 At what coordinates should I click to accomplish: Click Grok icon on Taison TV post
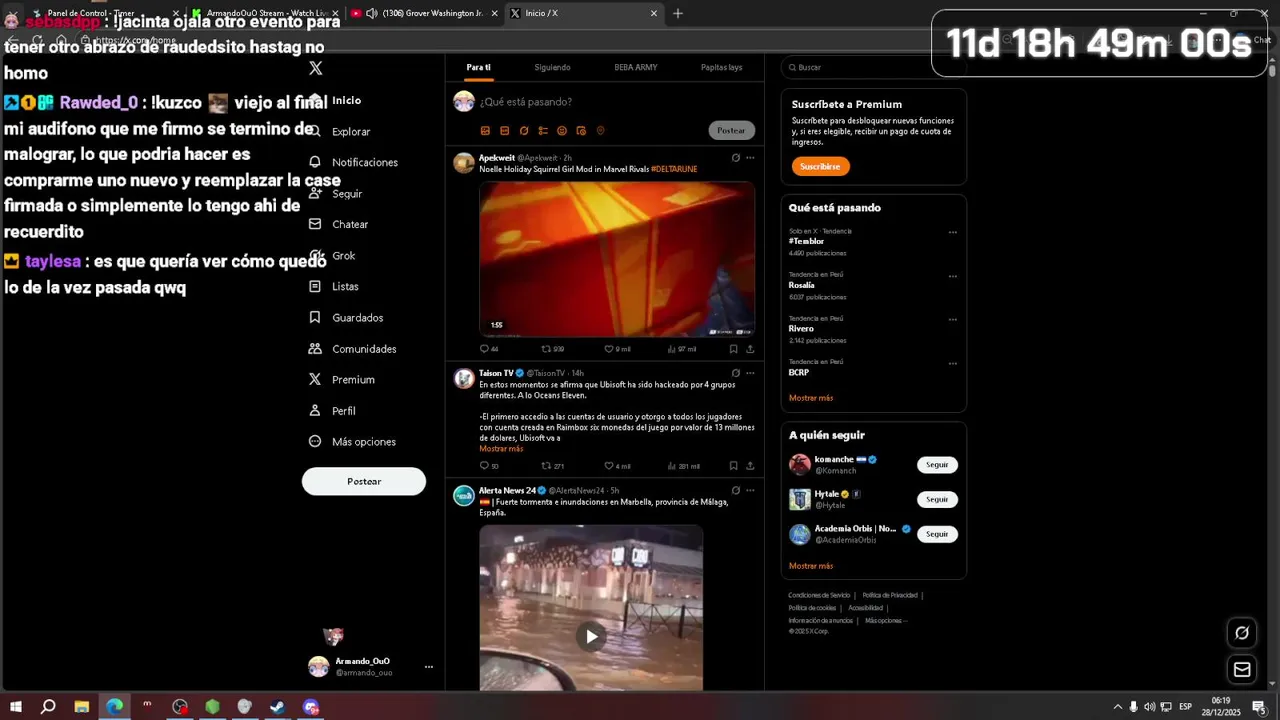[735, 373]
